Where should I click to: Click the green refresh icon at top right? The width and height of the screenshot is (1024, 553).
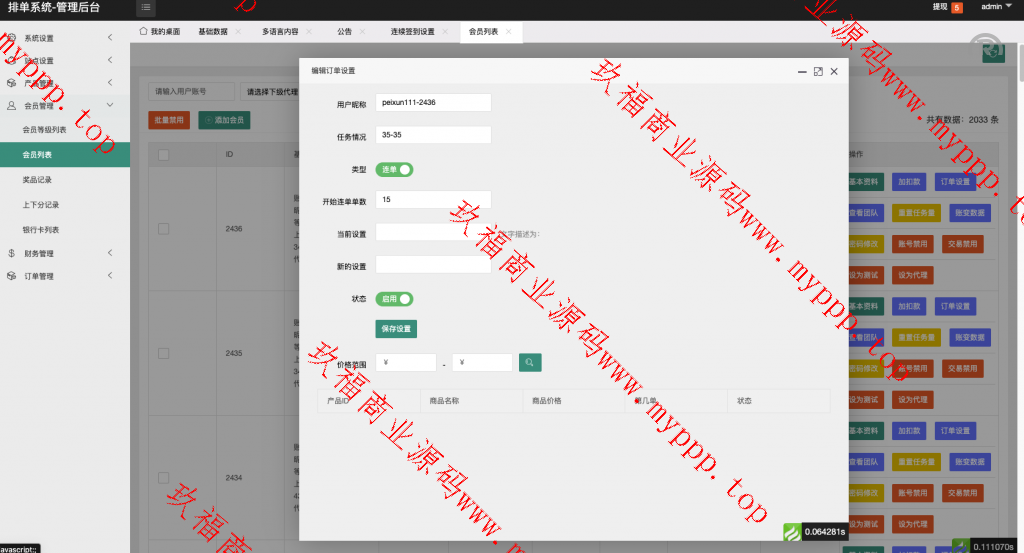993,53
